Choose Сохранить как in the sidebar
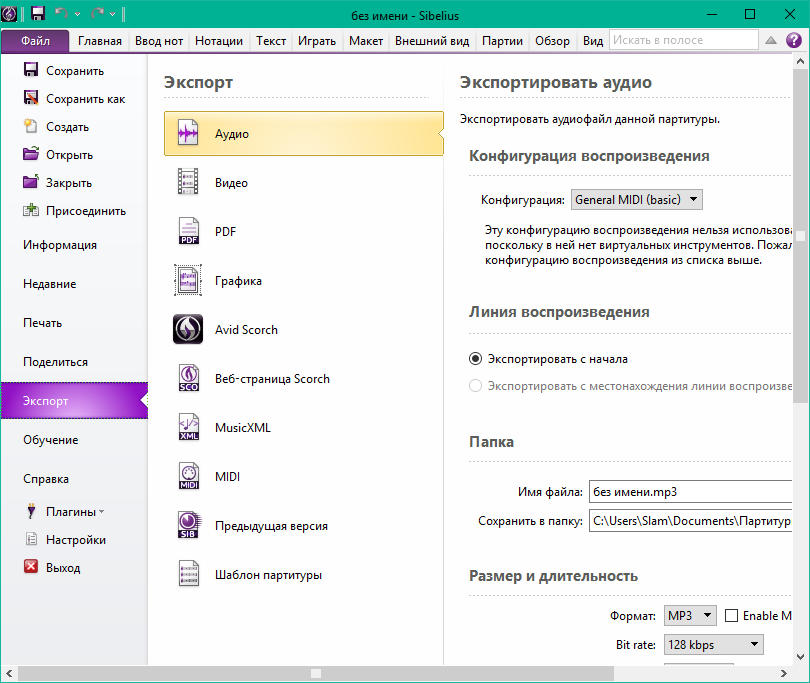810x683 pixels. (x=74, y=99)
